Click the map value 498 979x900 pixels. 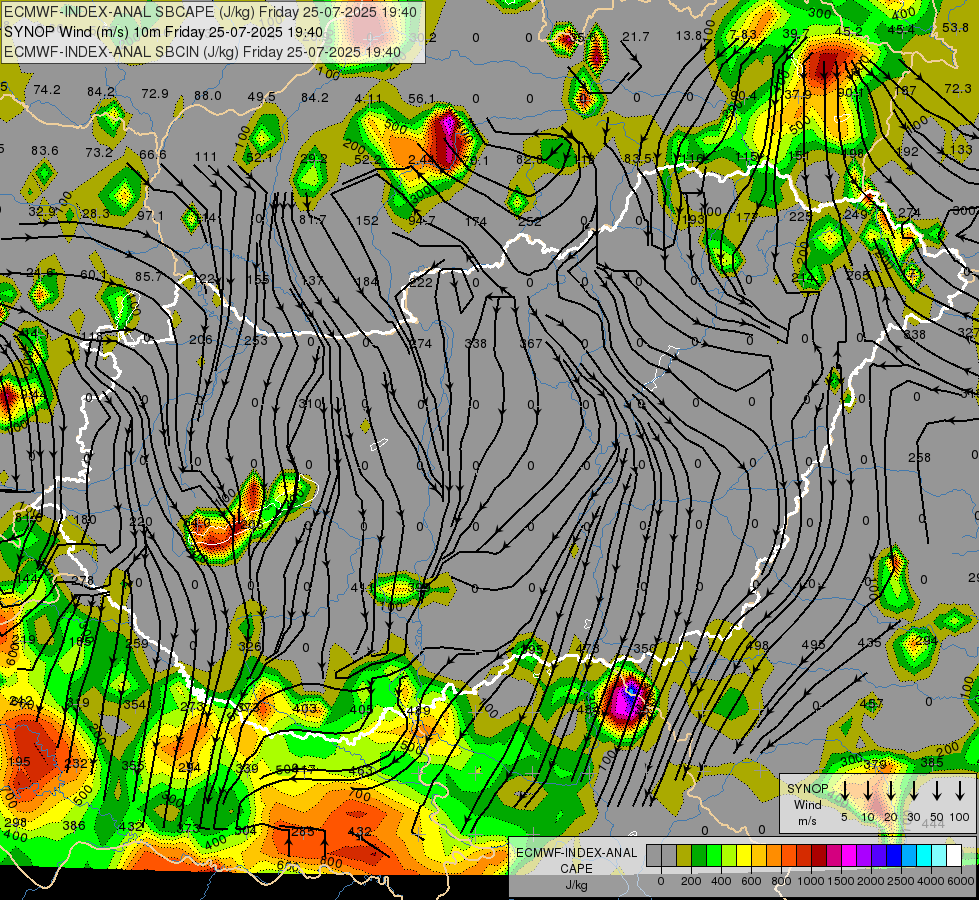[757, 646]
